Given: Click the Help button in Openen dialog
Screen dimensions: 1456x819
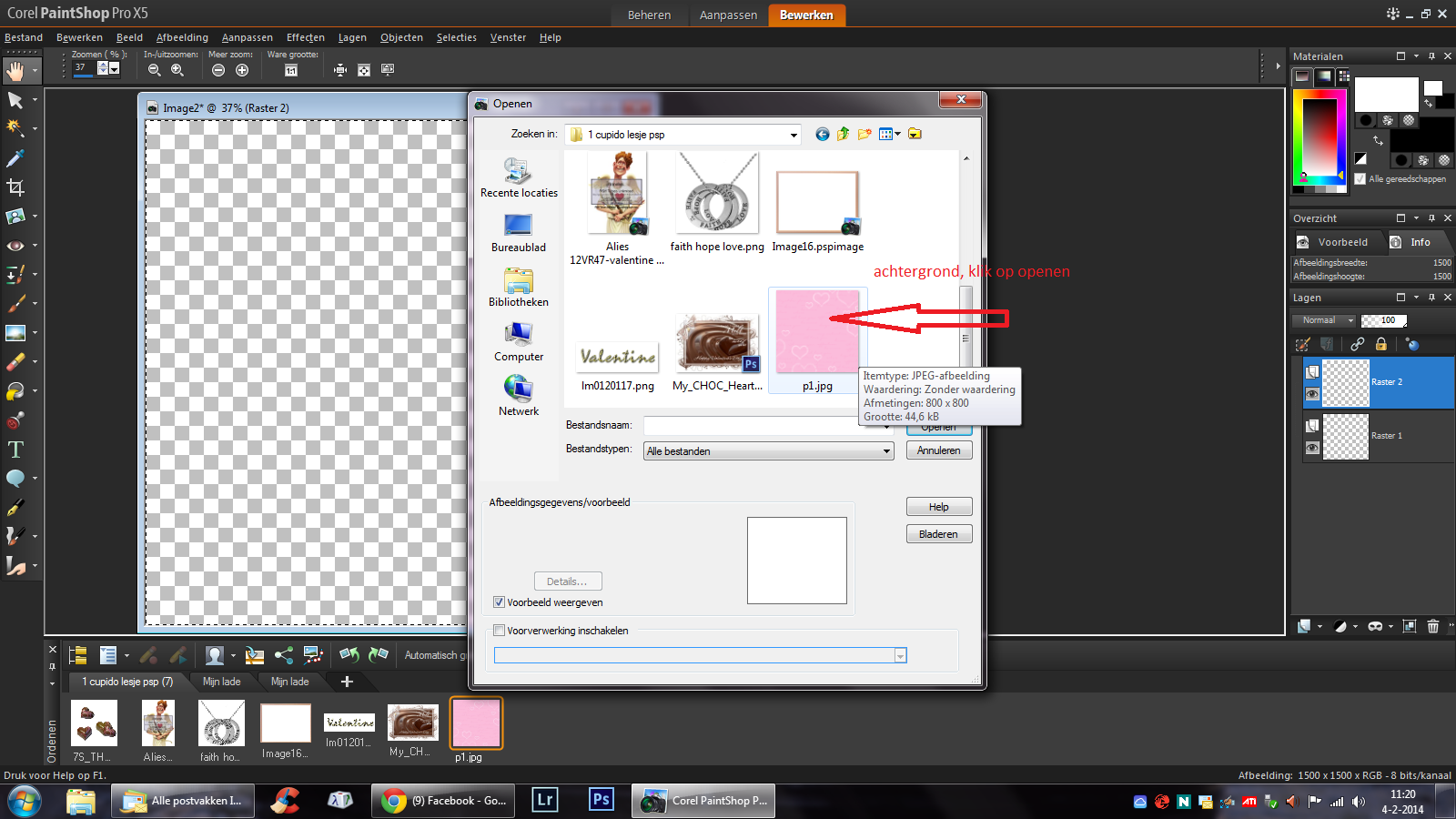Looking at the screenshot, I should pos(939,507).
